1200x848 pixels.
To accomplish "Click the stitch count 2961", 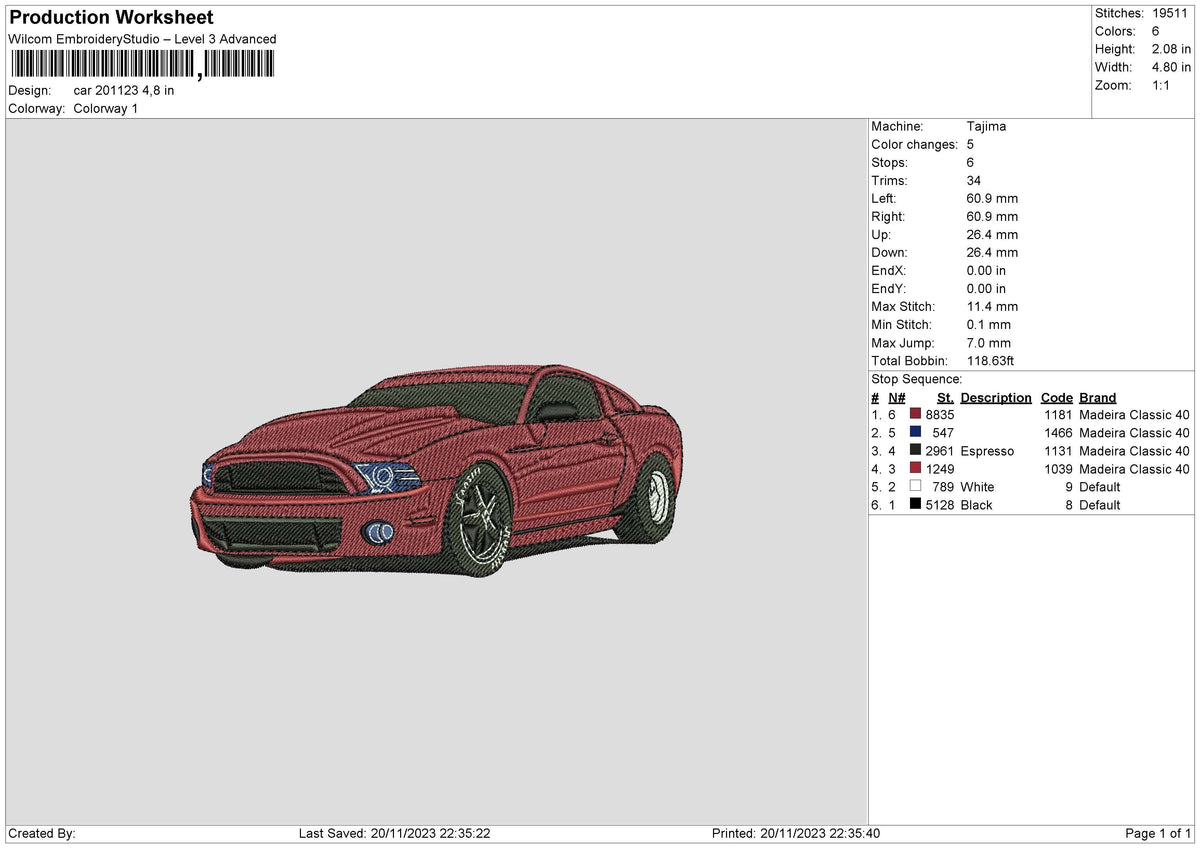I will 941,450.
